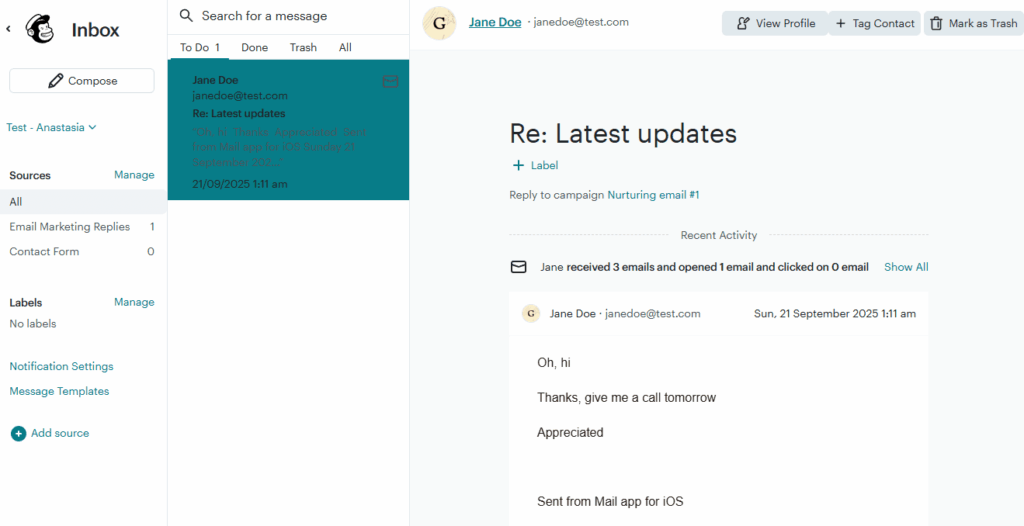Open Notification Settings

click(61, 366)
